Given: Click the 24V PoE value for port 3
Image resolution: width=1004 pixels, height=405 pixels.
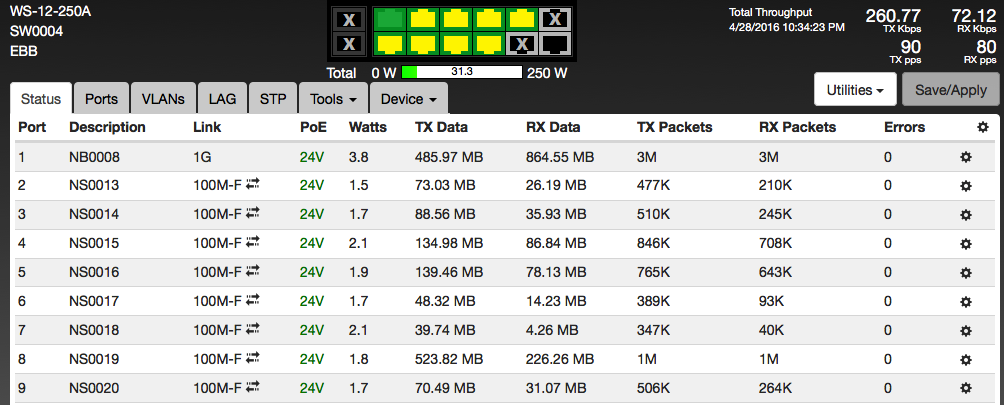Looking at the screenshot, I should pos(312,215).
